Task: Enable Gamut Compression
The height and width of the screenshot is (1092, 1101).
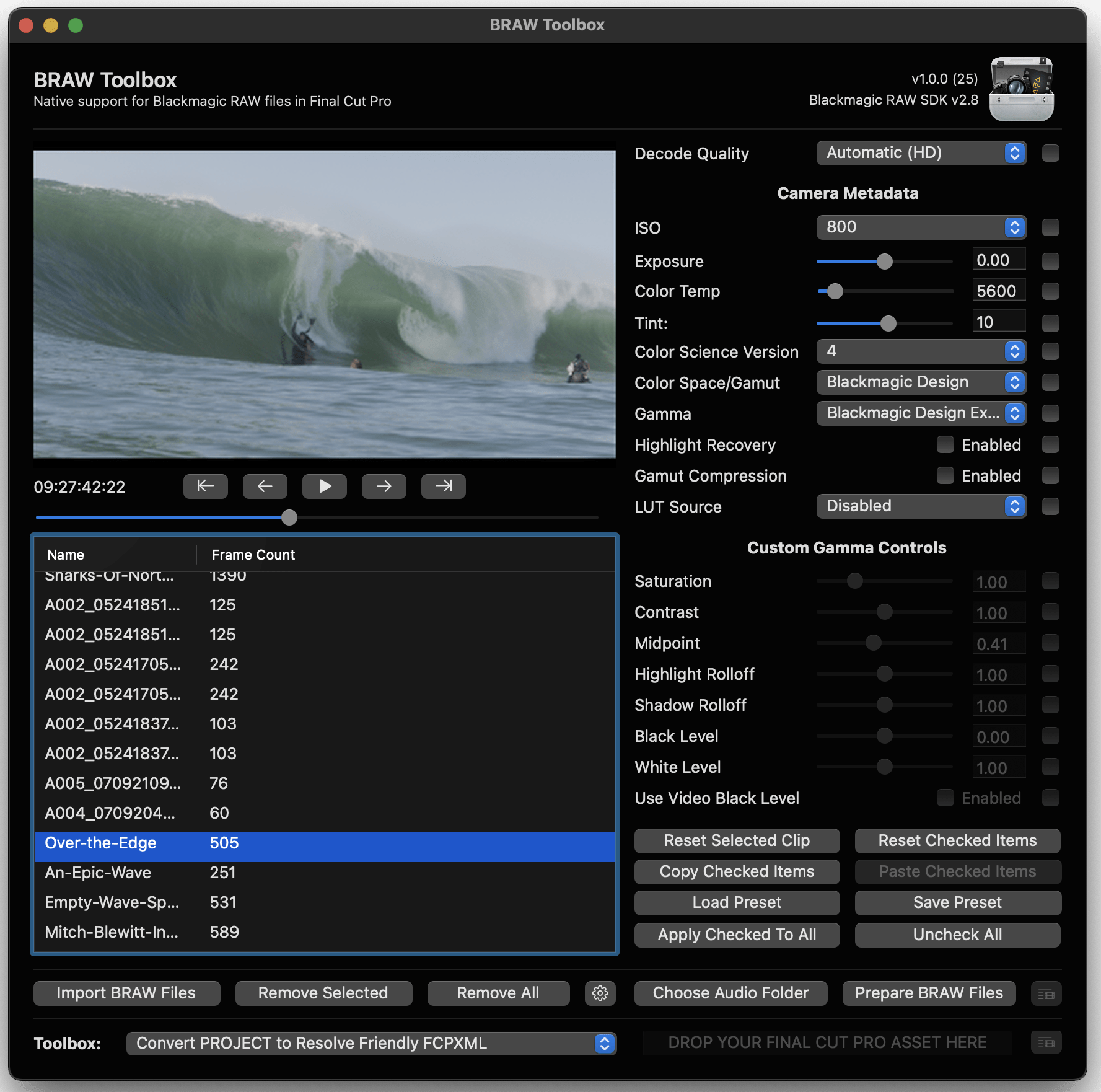Action: click(945, 475)
